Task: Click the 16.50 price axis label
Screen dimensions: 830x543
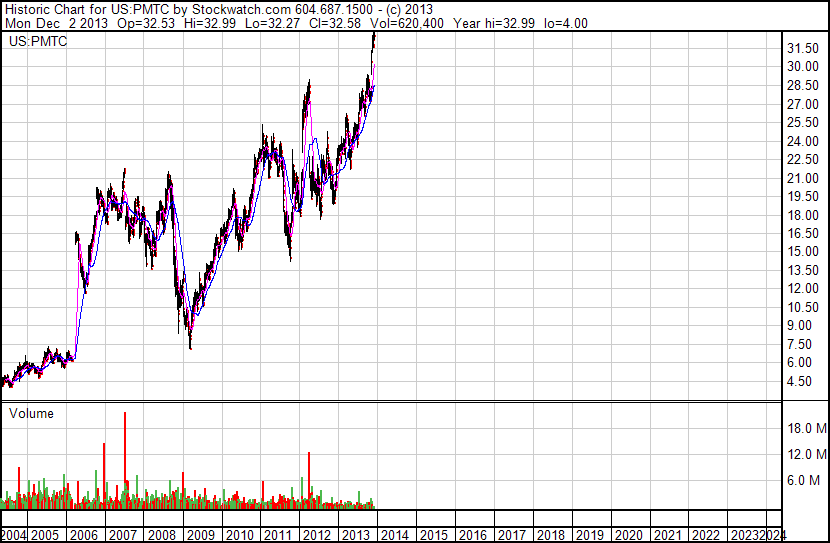Action: point(803,233)
